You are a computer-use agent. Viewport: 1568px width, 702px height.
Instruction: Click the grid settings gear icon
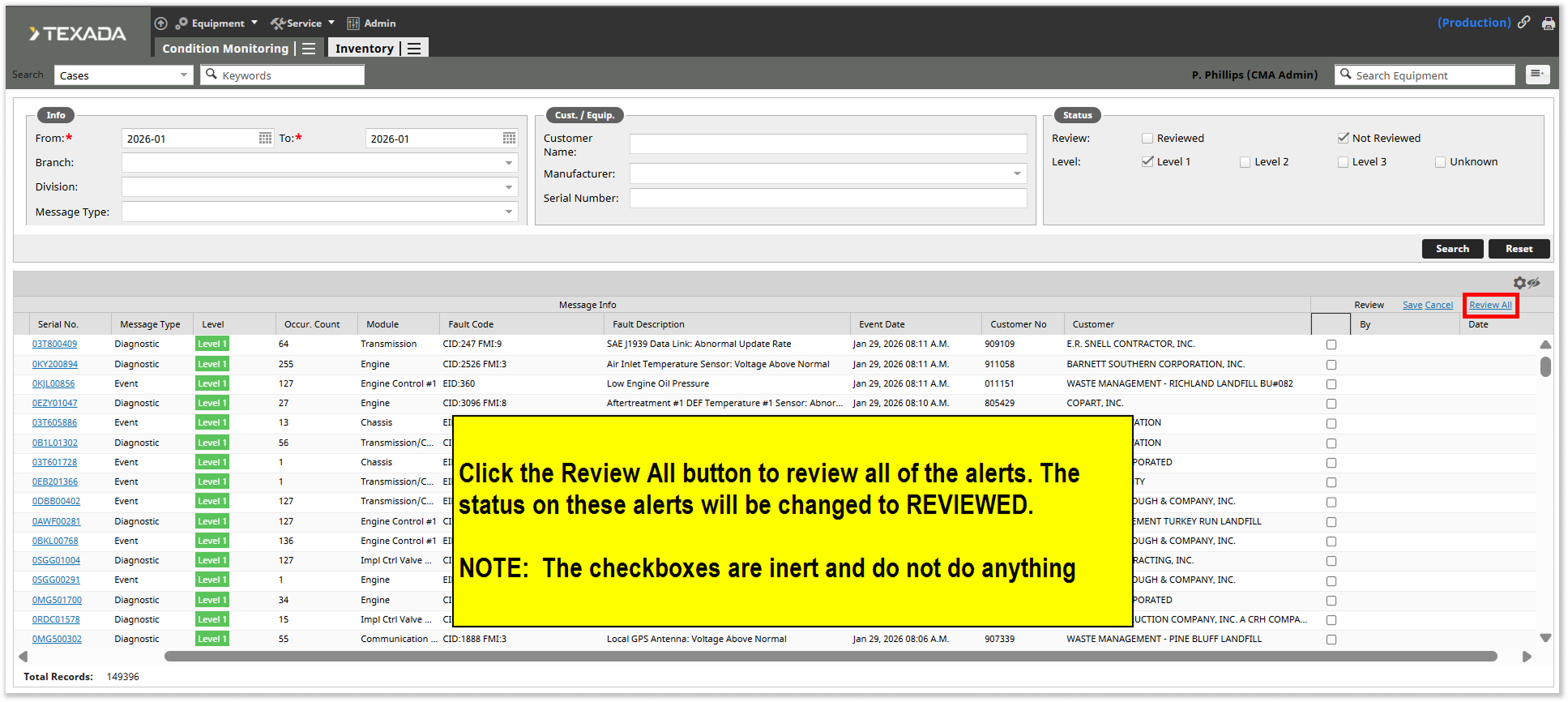[x=1519, y=283]
